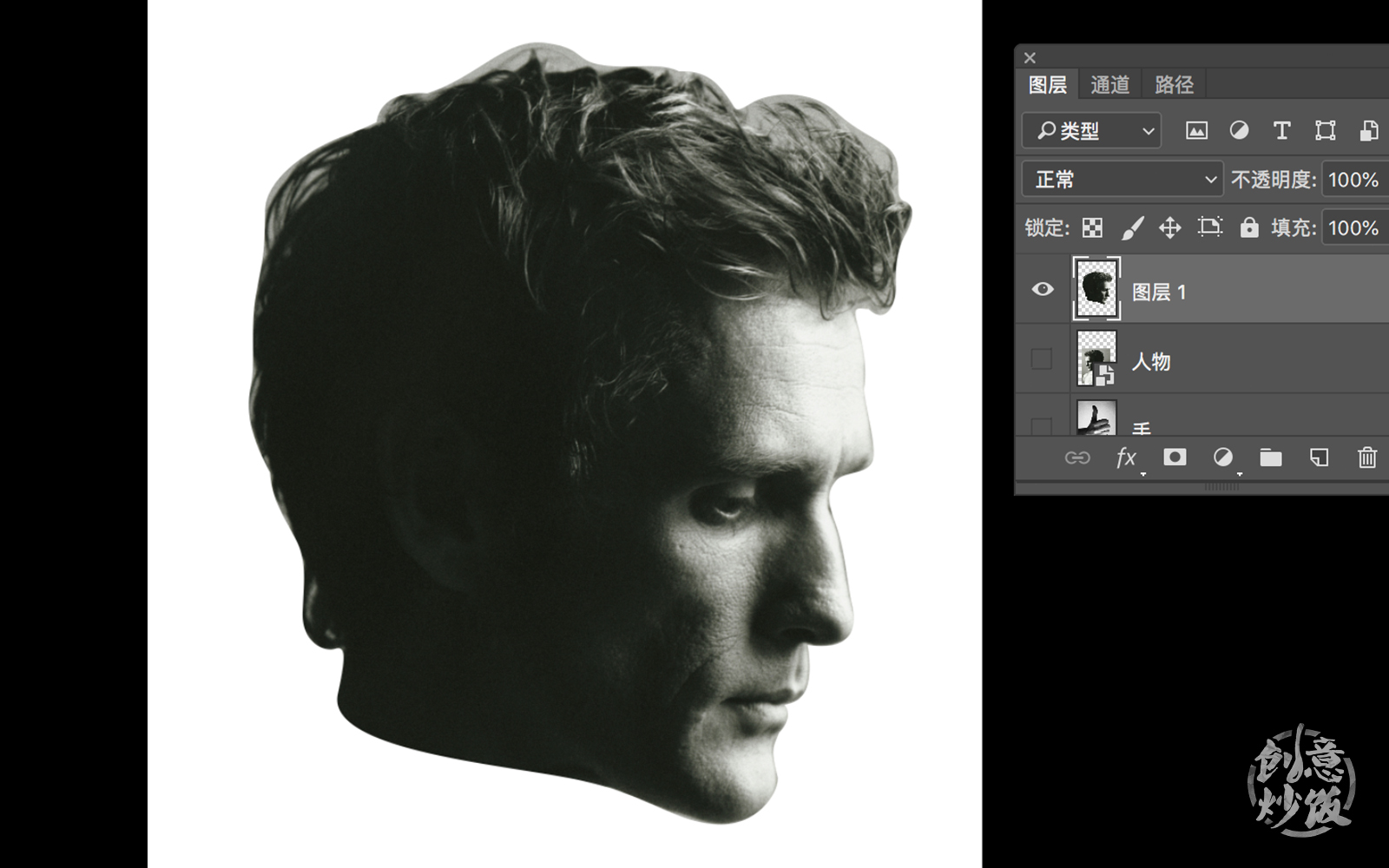The width and height of the screenshot is (1389, 868).
Task: Delete layer with the trash icon
Action: pos(1367,457)
